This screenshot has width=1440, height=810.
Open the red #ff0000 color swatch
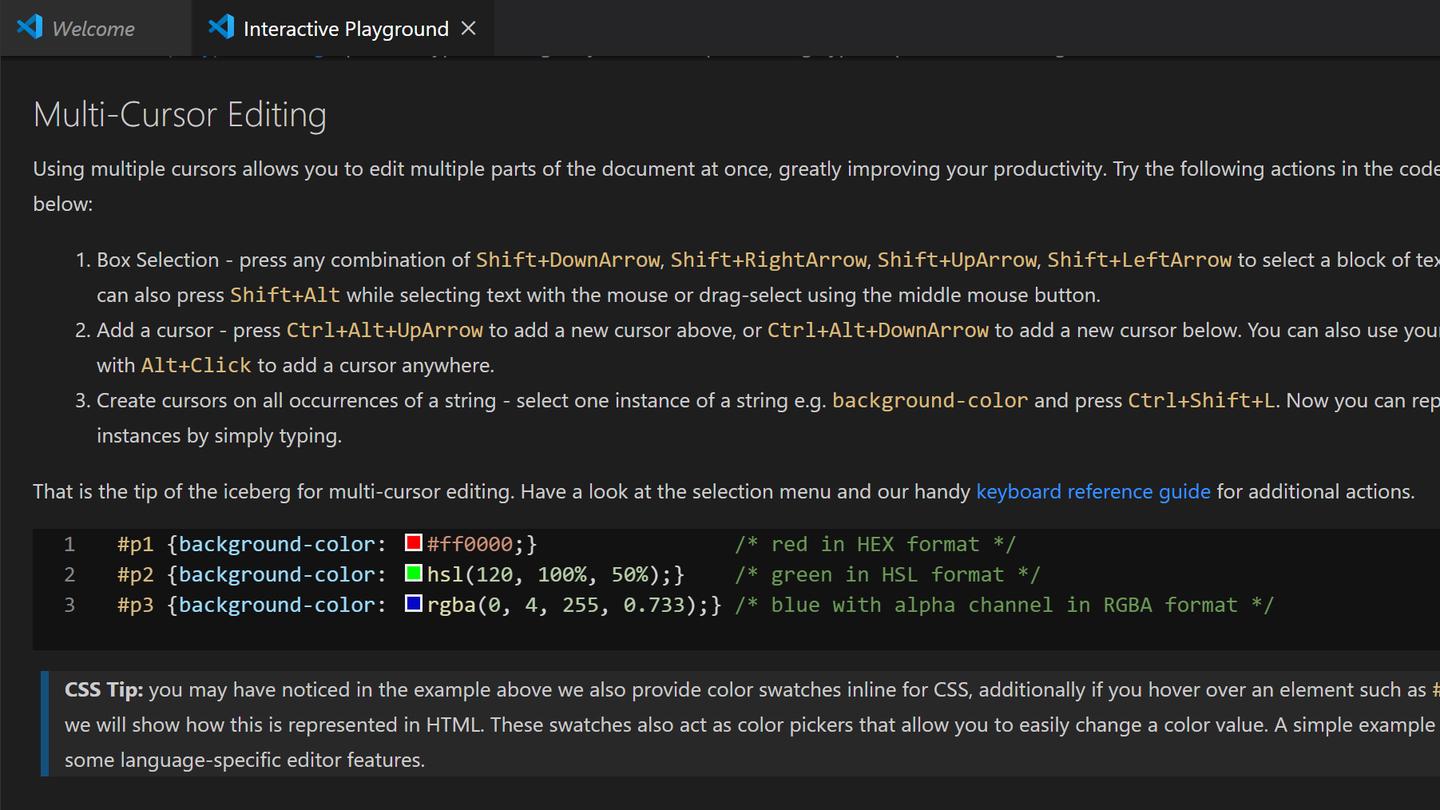pyautogui.click(x=414, y=543)
